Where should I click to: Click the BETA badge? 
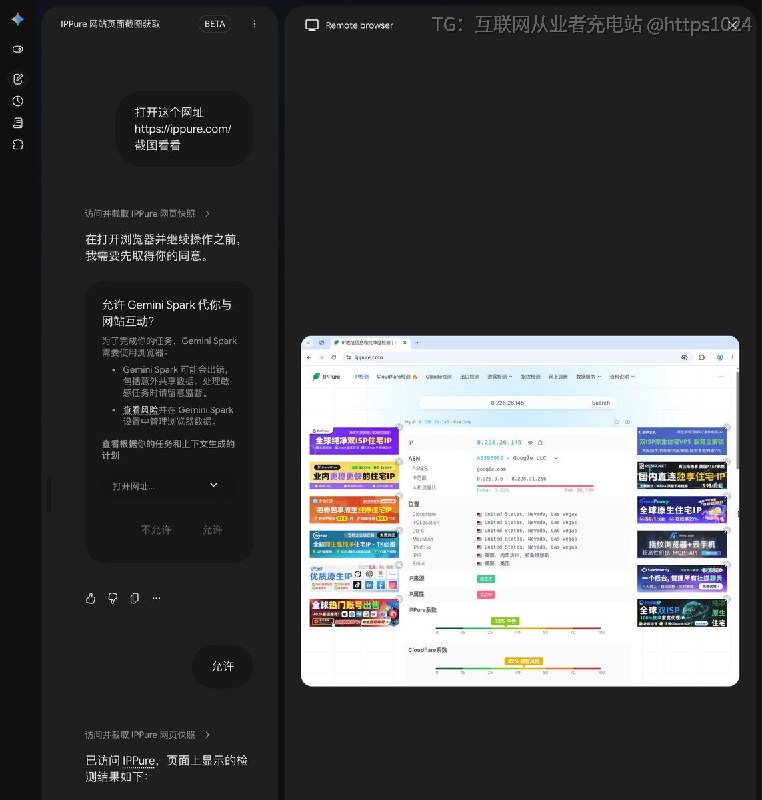point(215,24)
